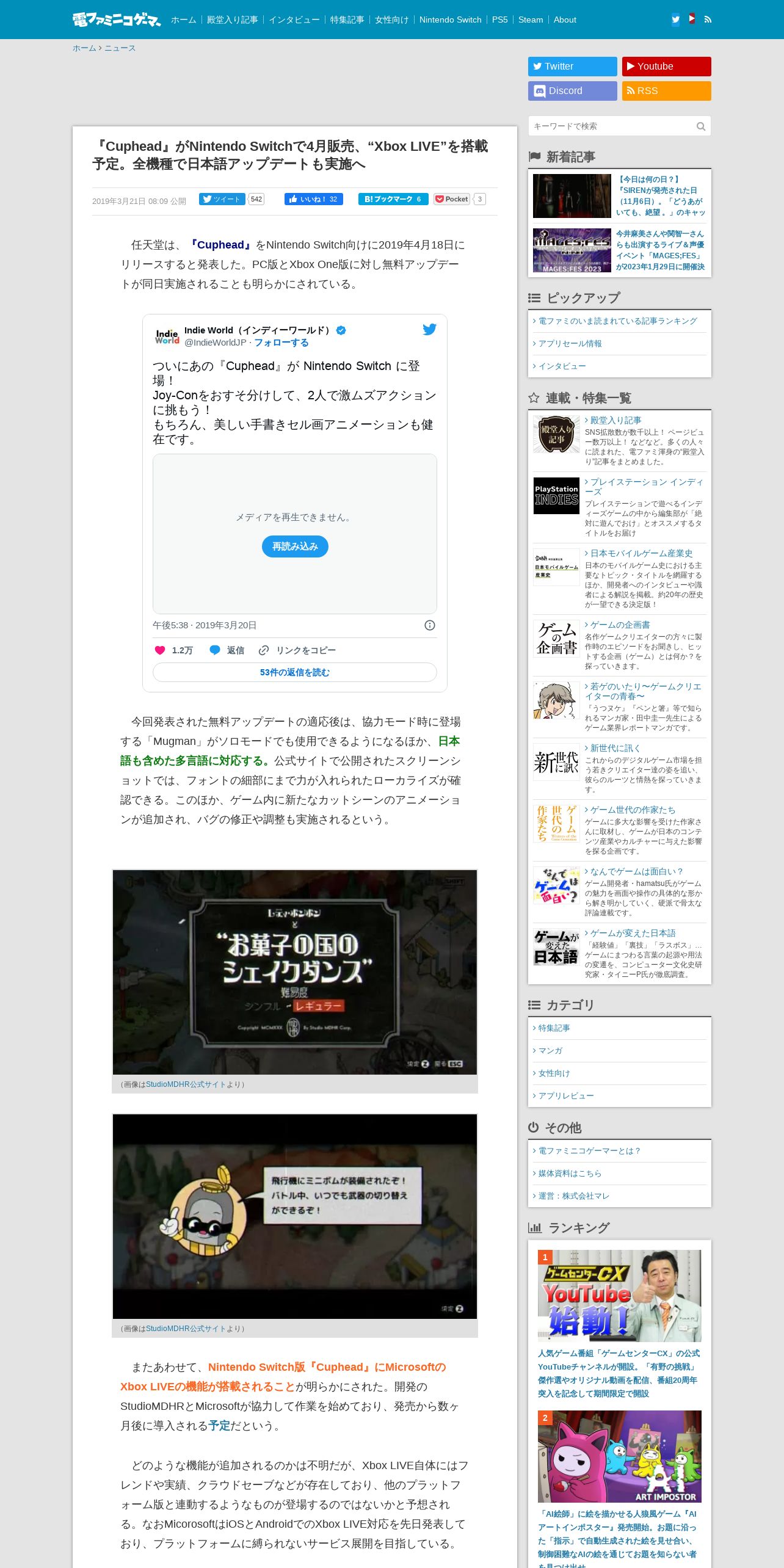Click the 542 tweet count bubble
784x1568 pixels.
click(x=256, y=199)
